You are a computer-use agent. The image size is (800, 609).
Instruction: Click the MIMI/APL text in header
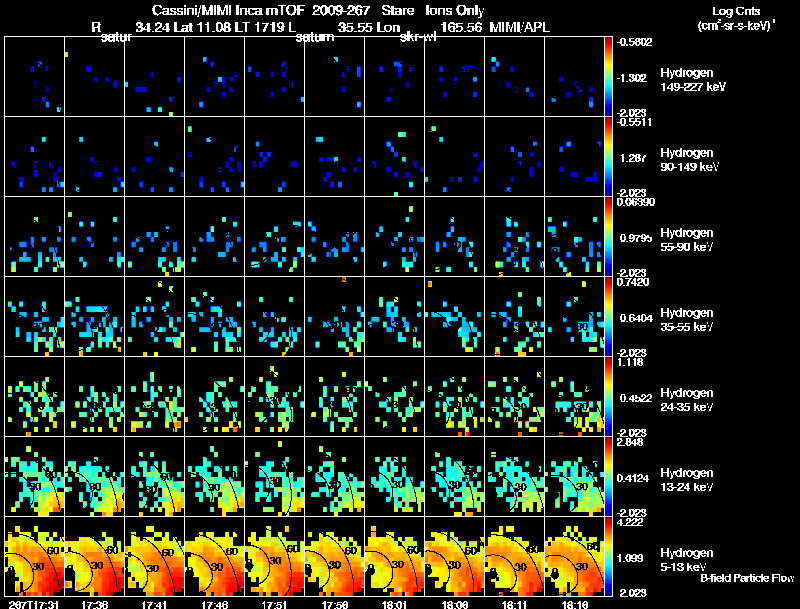point(519,27)
